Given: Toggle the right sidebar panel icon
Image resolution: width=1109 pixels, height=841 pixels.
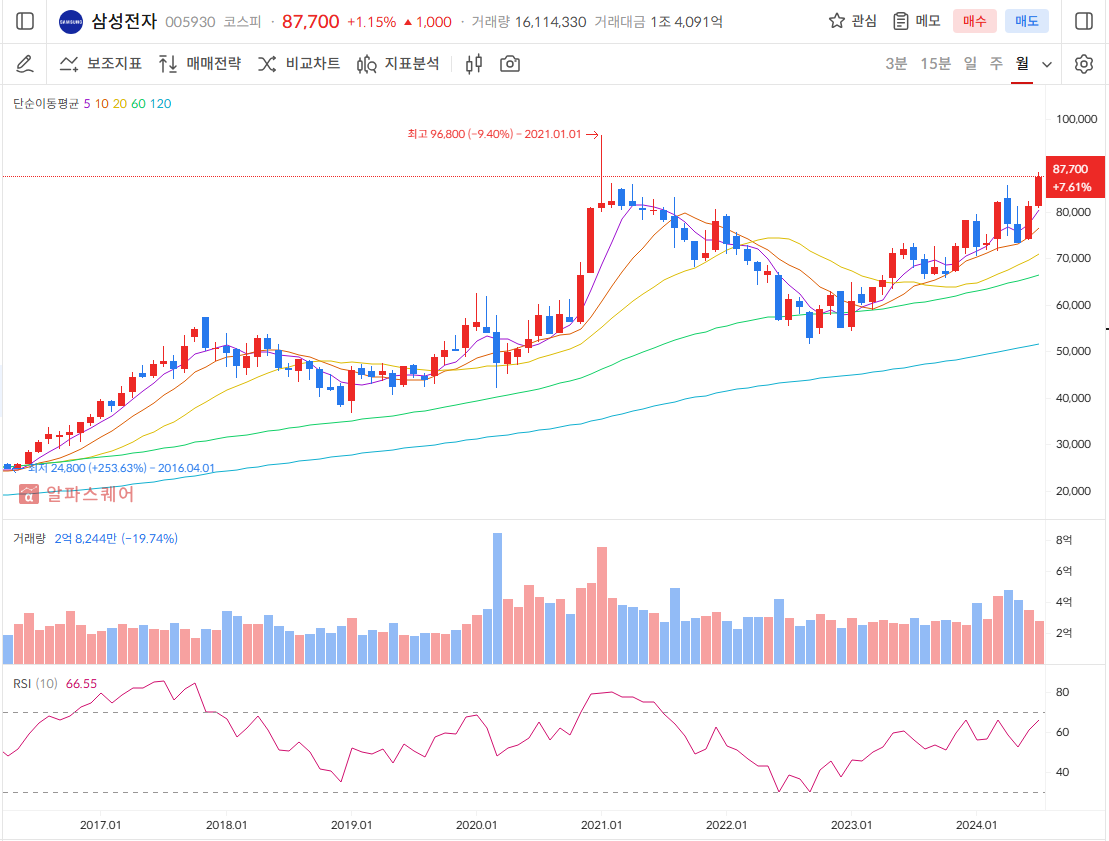Looking at the screenshot, I should click(x=1084, y=21).
